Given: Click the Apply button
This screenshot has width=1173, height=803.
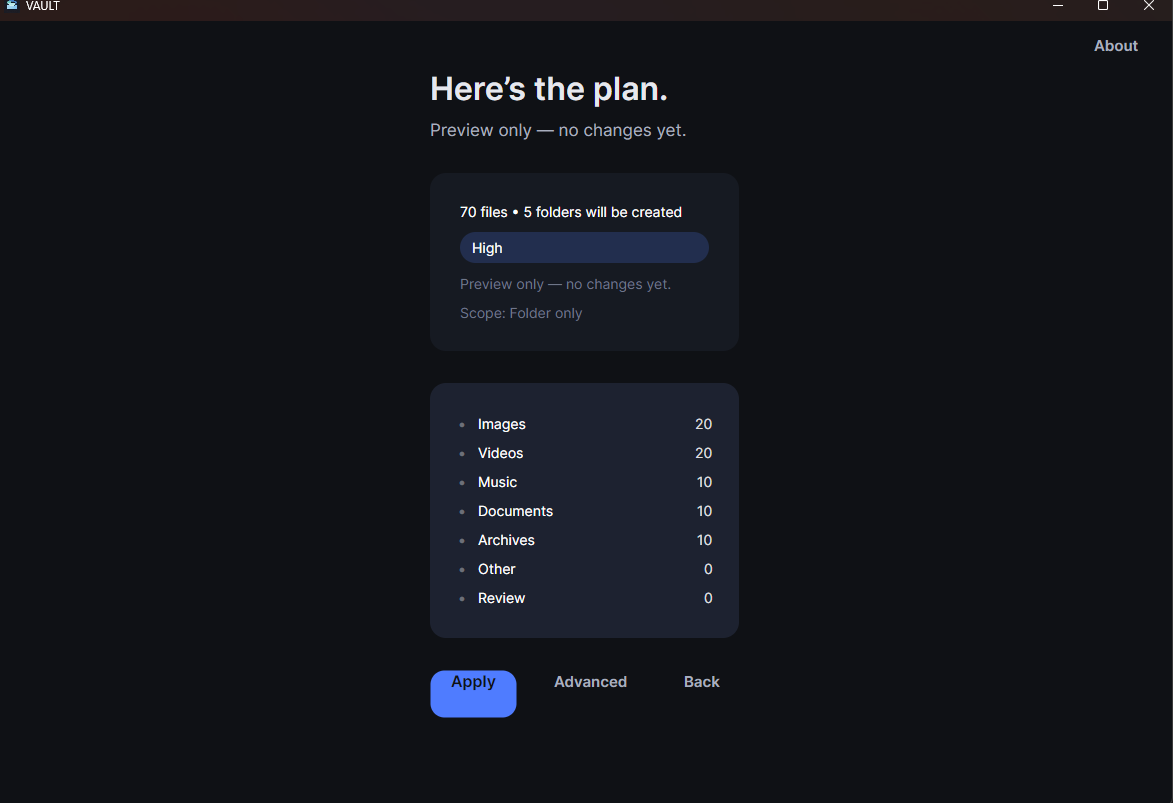Looking at the screenshot, I should click(x=473, y=693).
